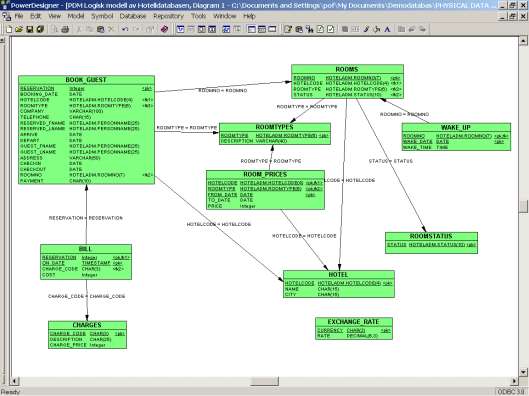Click the vertical scrollbar thumb
This screenshot has width=529, height=396.
523,206
